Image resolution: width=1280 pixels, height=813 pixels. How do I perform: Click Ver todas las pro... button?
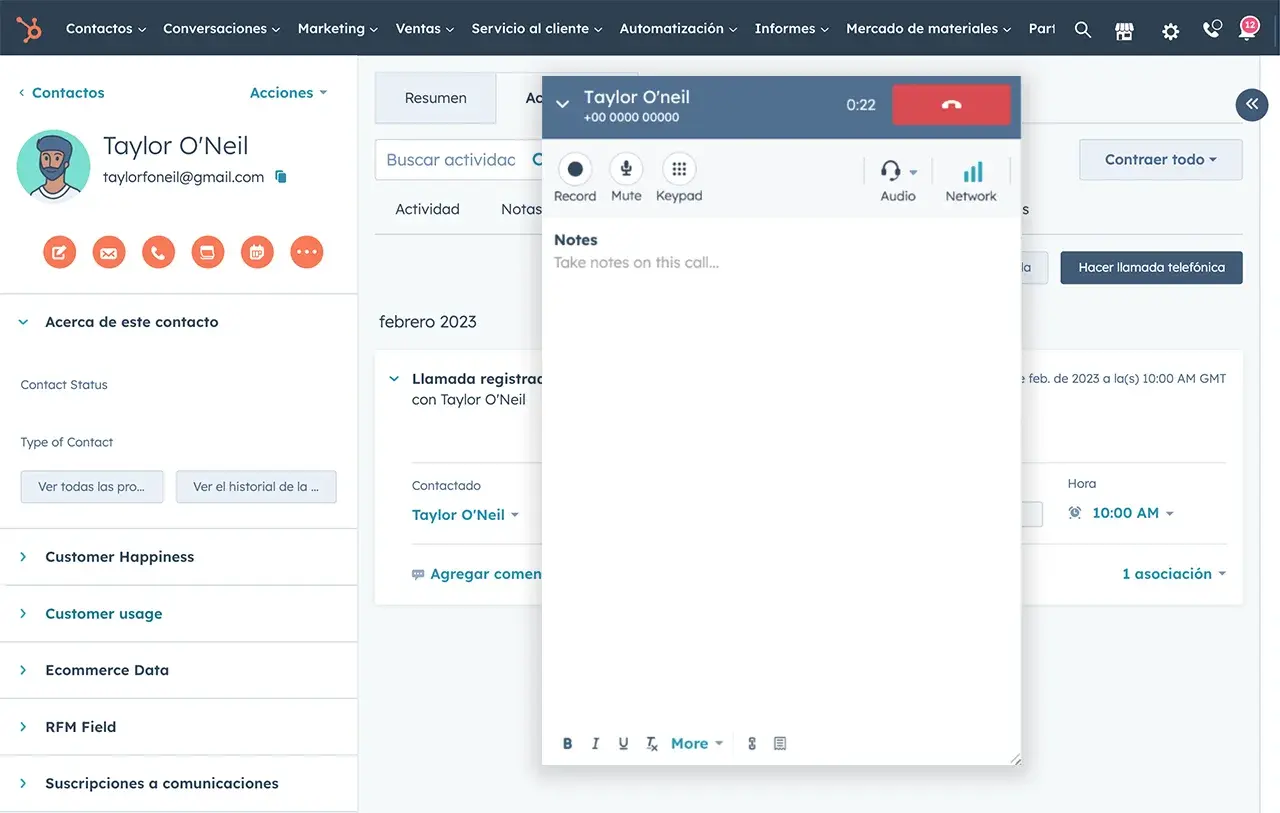coord(92,487)
